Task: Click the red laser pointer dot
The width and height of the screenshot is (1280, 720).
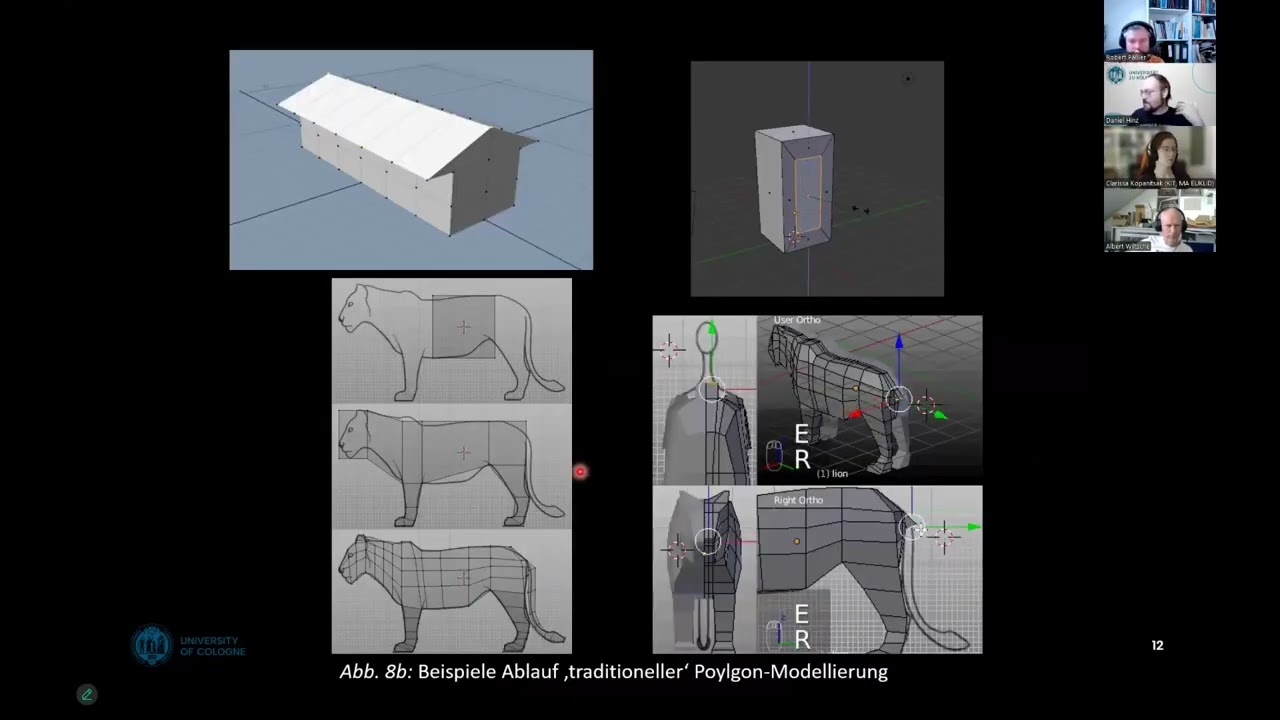Action: click(x=580, y=472)
